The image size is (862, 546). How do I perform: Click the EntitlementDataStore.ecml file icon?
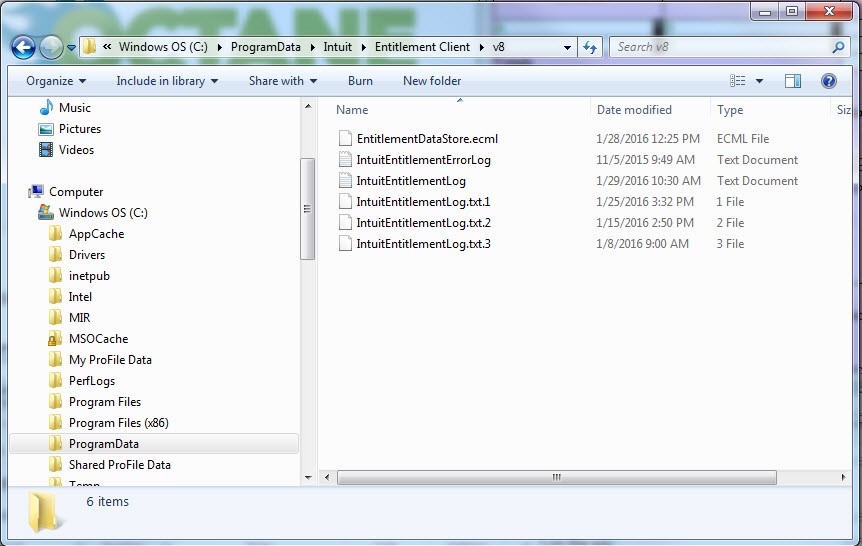pyautogui.click(x=345, y=139)
